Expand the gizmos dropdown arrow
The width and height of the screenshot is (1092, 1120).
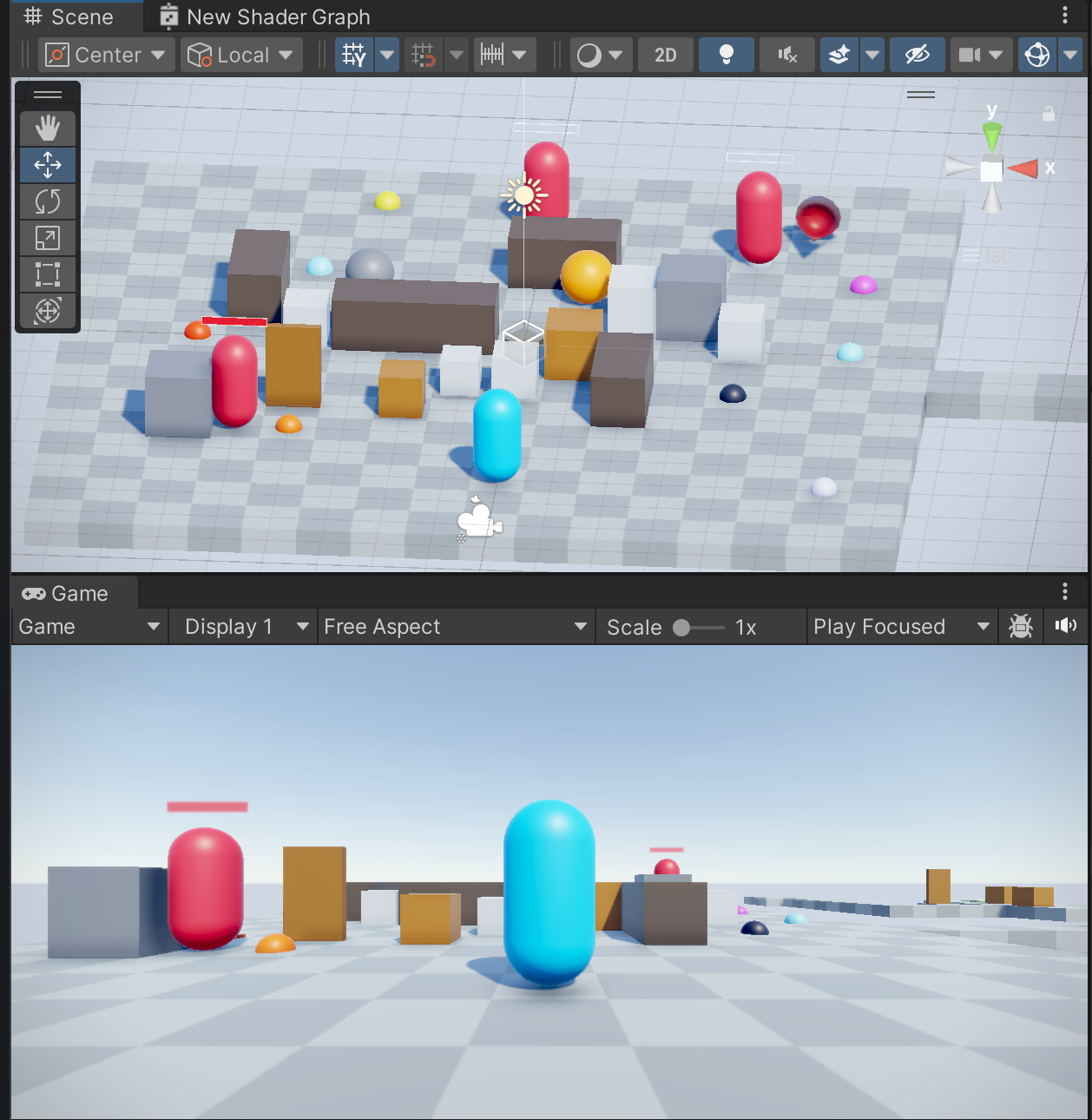[x=1070, y=55]
